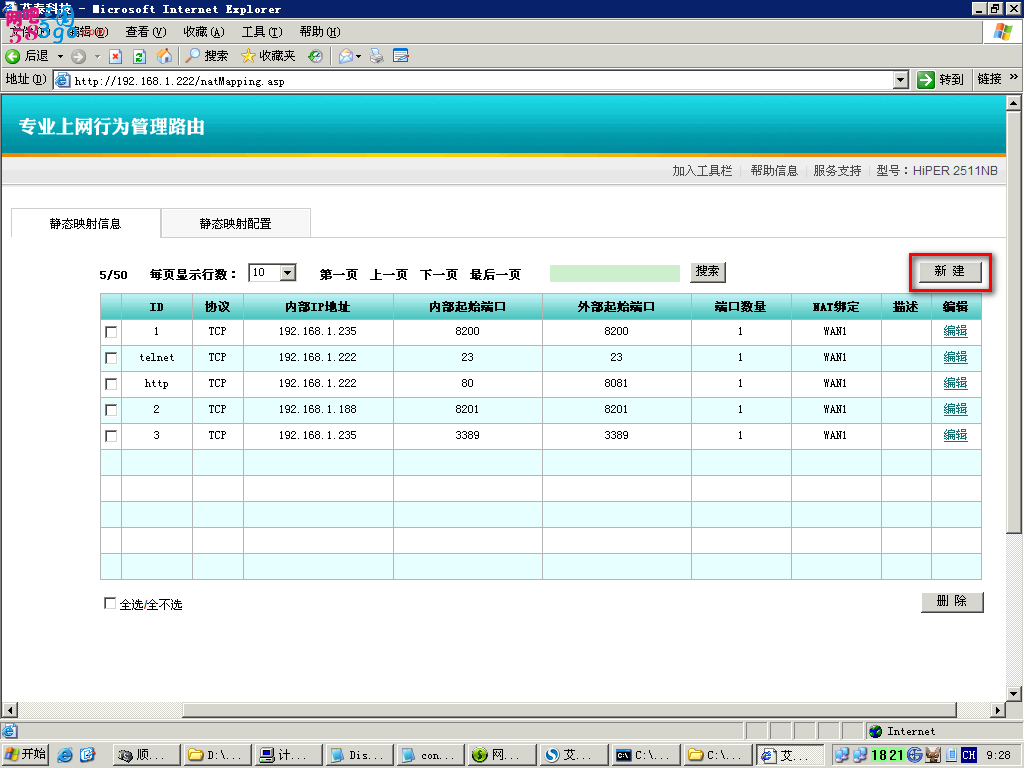
Task: Click the 最后一页 (last page) link
Action: 495,274
